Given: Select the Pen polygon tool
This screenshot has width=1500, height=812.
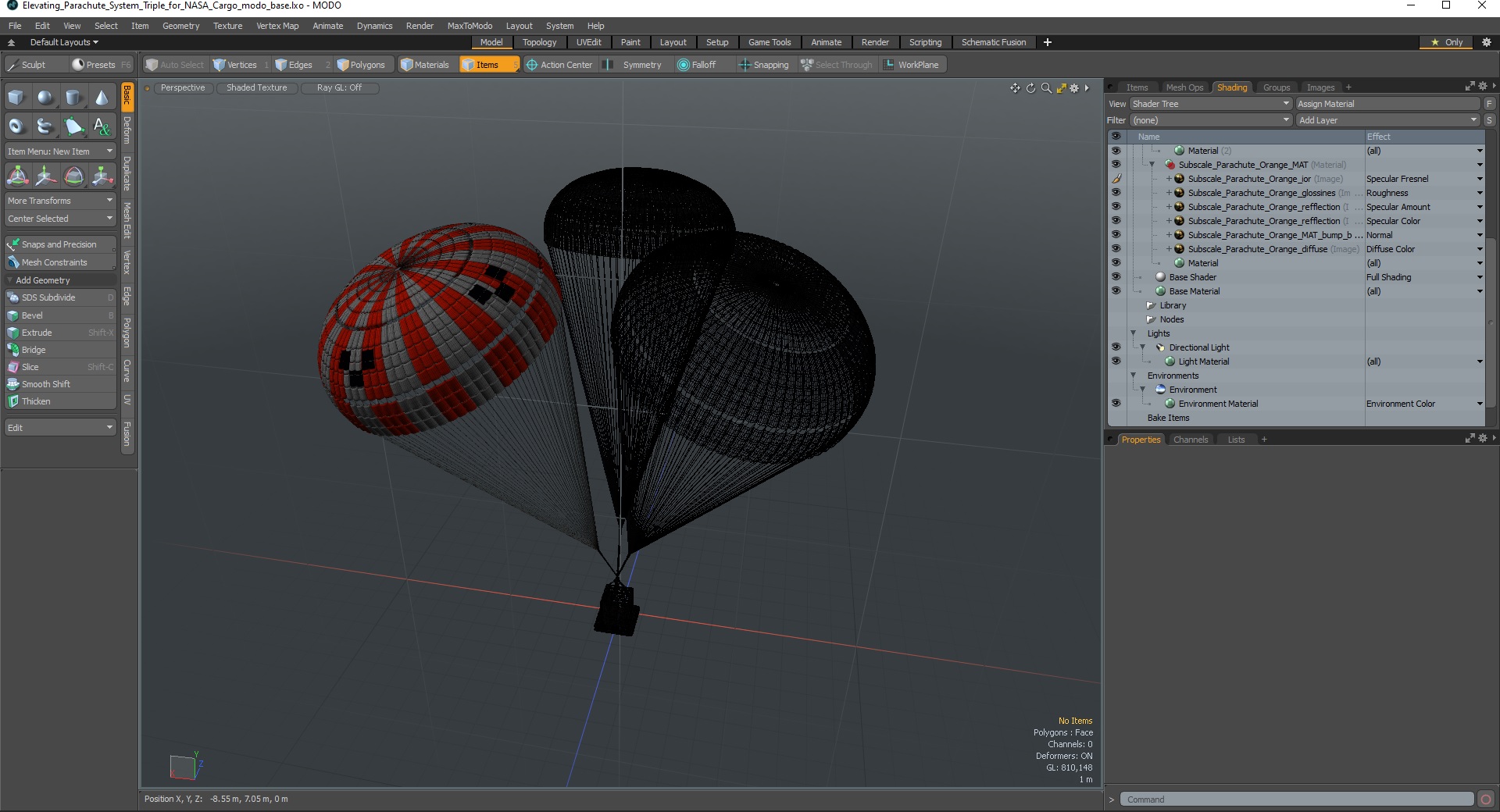Looking at the screenshot, I should pyautogui.click(x=73, y=126).
